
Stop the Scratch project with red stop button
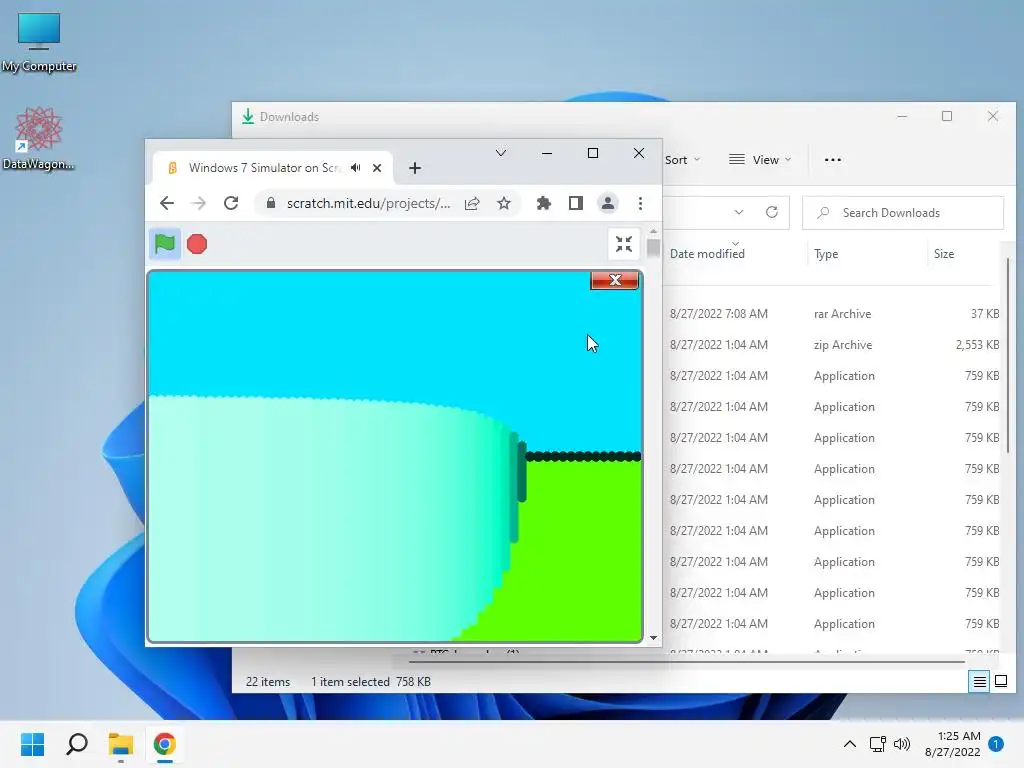[x=197, y=244]
